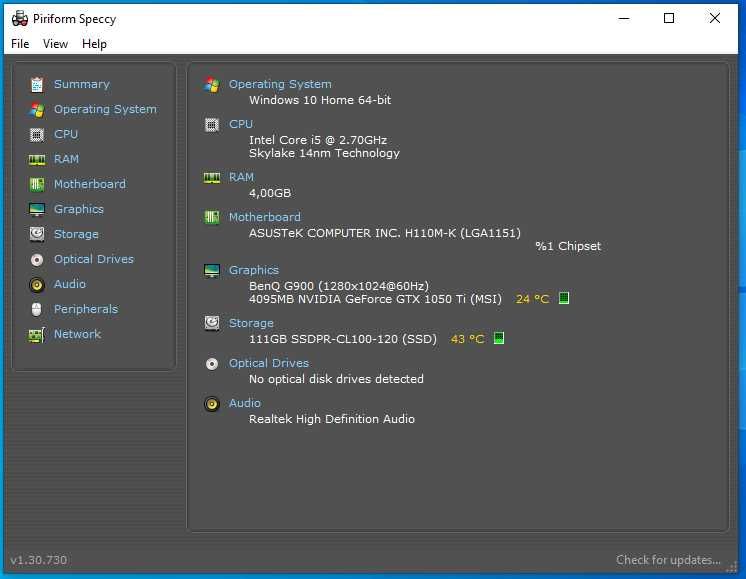Click the Windows 10 Home 64-bit text
Image resolution: width=746 pixels, height=579 pixels.
[320, 100]
